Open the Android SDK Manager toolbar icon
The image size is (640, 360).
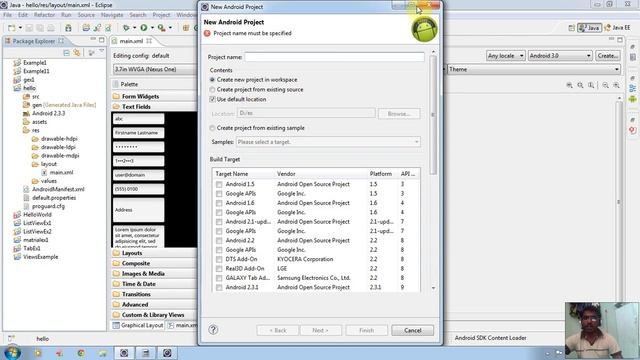coord(68,28)
